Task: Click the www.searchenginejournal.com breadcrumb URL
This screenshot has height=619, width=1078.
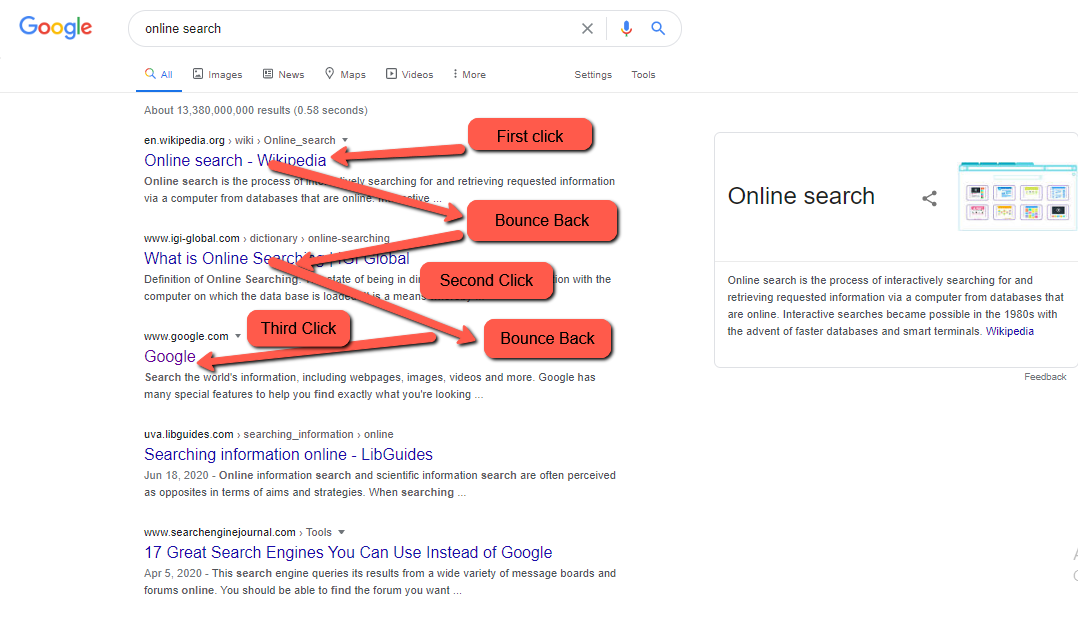Action: pos(238,532)
